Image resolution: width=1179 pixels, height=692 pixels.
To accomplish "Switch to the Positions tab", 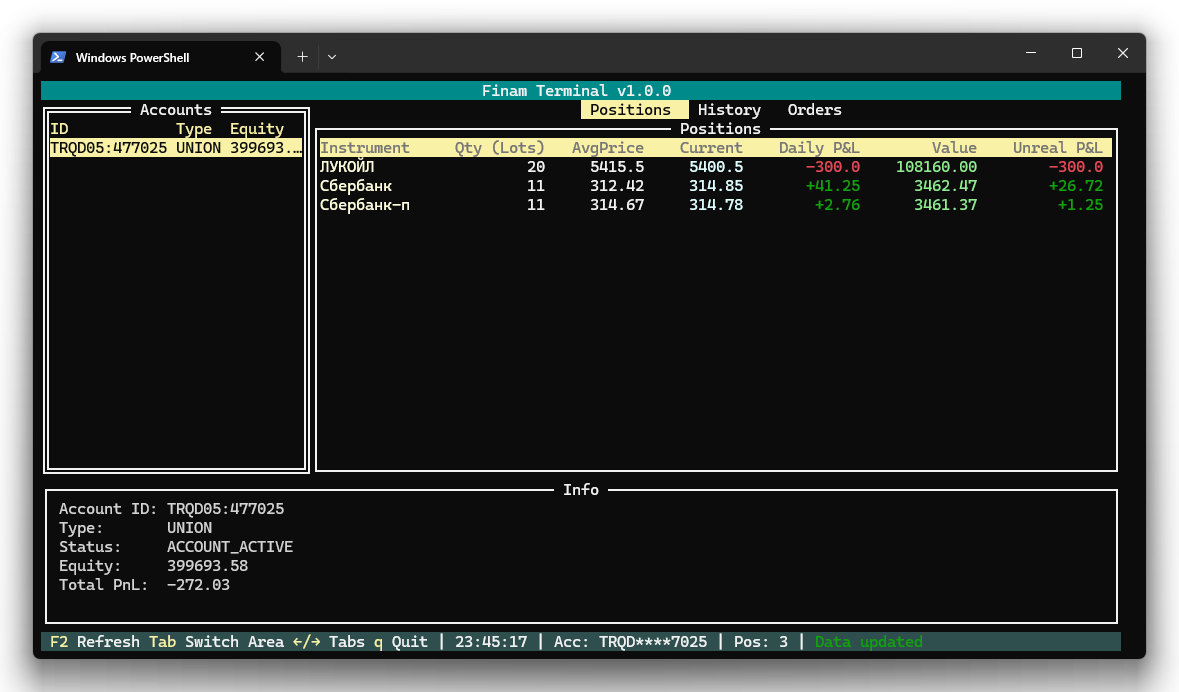I will tap(630, 110).
